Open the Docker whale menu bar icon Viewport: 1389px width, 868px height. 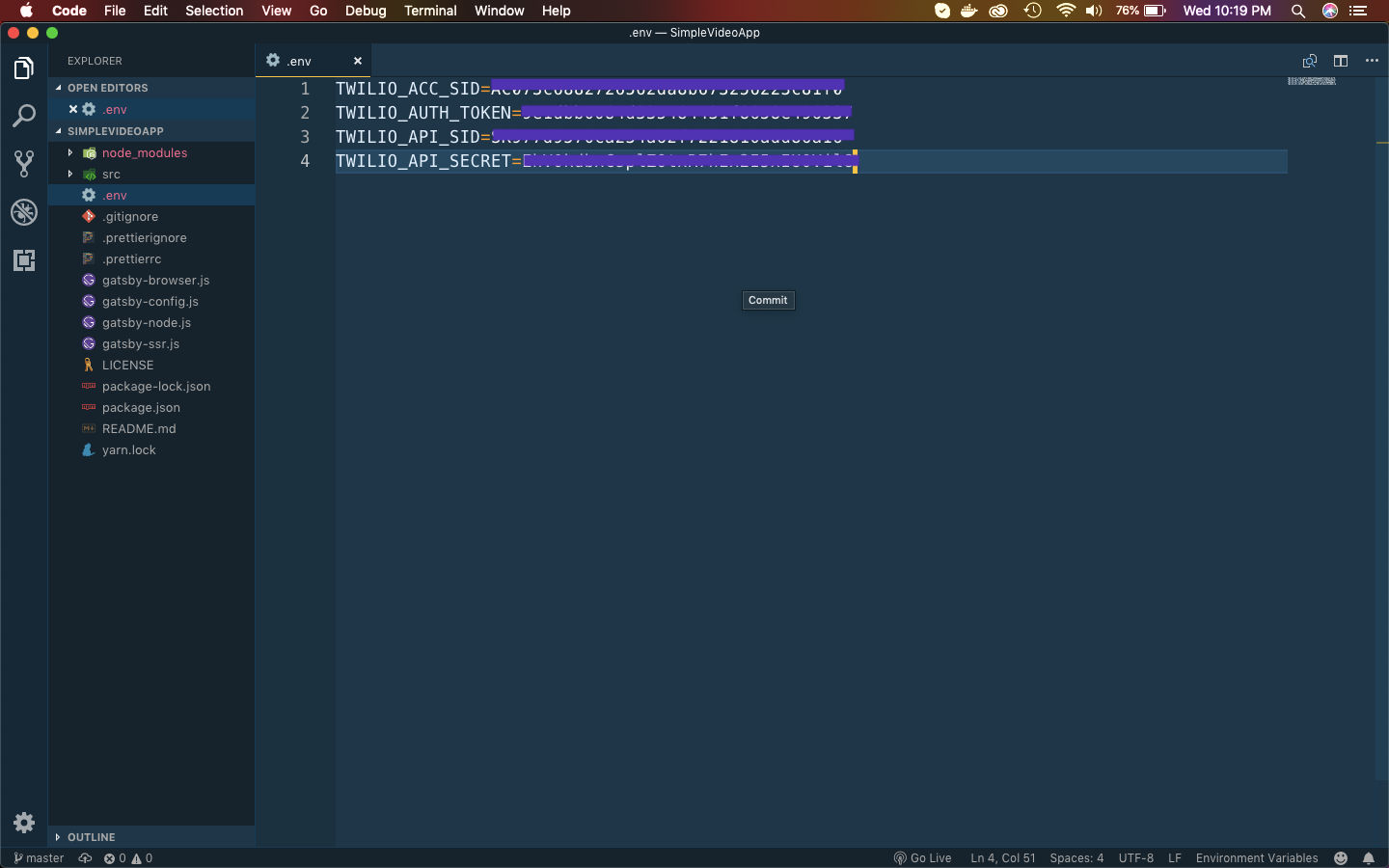click(x=969, y=11)
